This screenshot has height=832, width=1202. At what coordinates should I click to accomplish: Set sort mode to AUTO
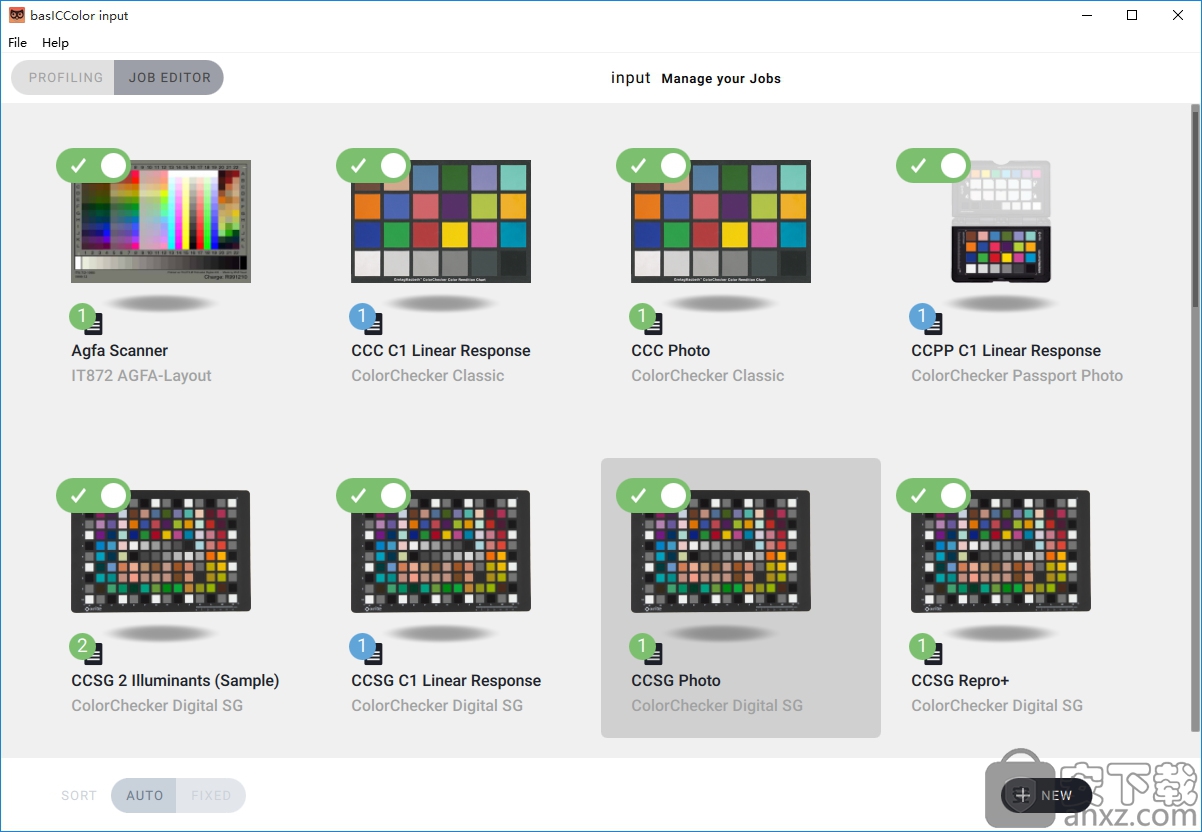(x=144, y=796)
